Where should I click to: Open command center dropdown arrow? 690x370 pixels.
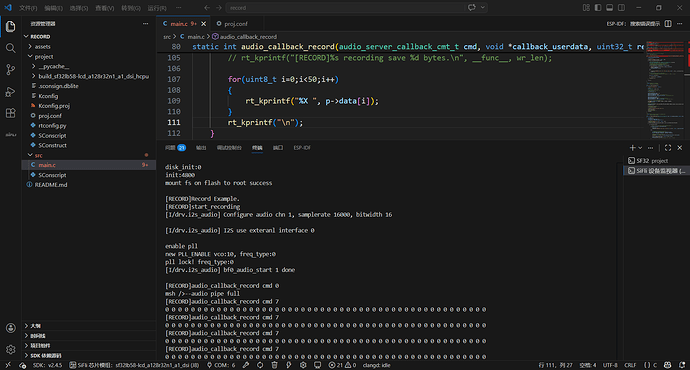click(483, 7)
